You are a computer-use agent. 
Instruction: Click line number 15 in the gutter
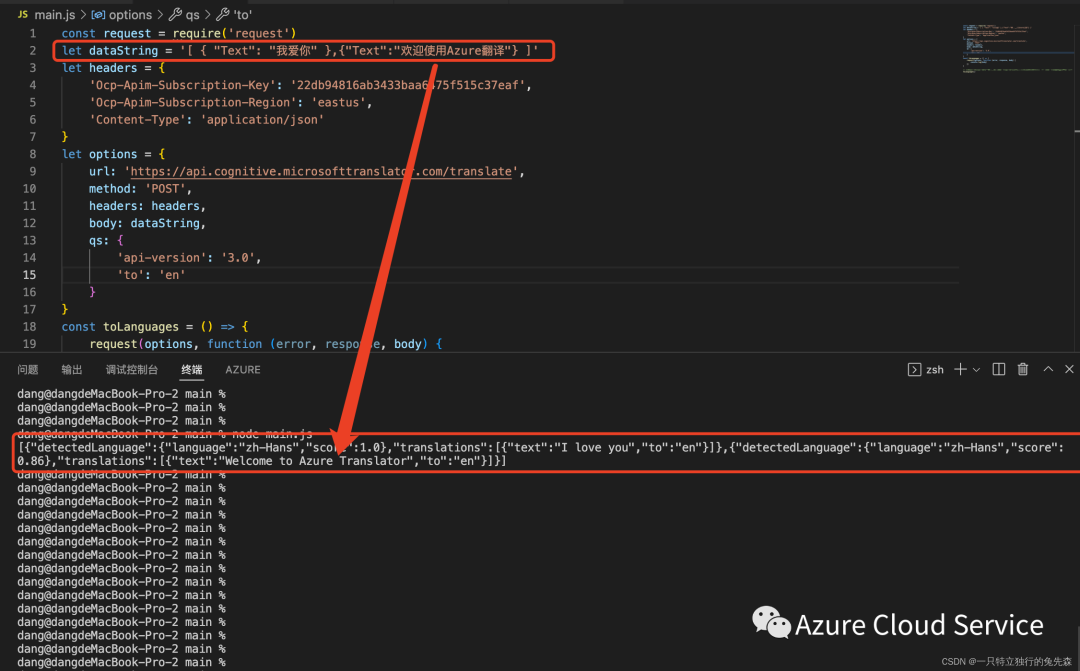click(x=29, y=275)
